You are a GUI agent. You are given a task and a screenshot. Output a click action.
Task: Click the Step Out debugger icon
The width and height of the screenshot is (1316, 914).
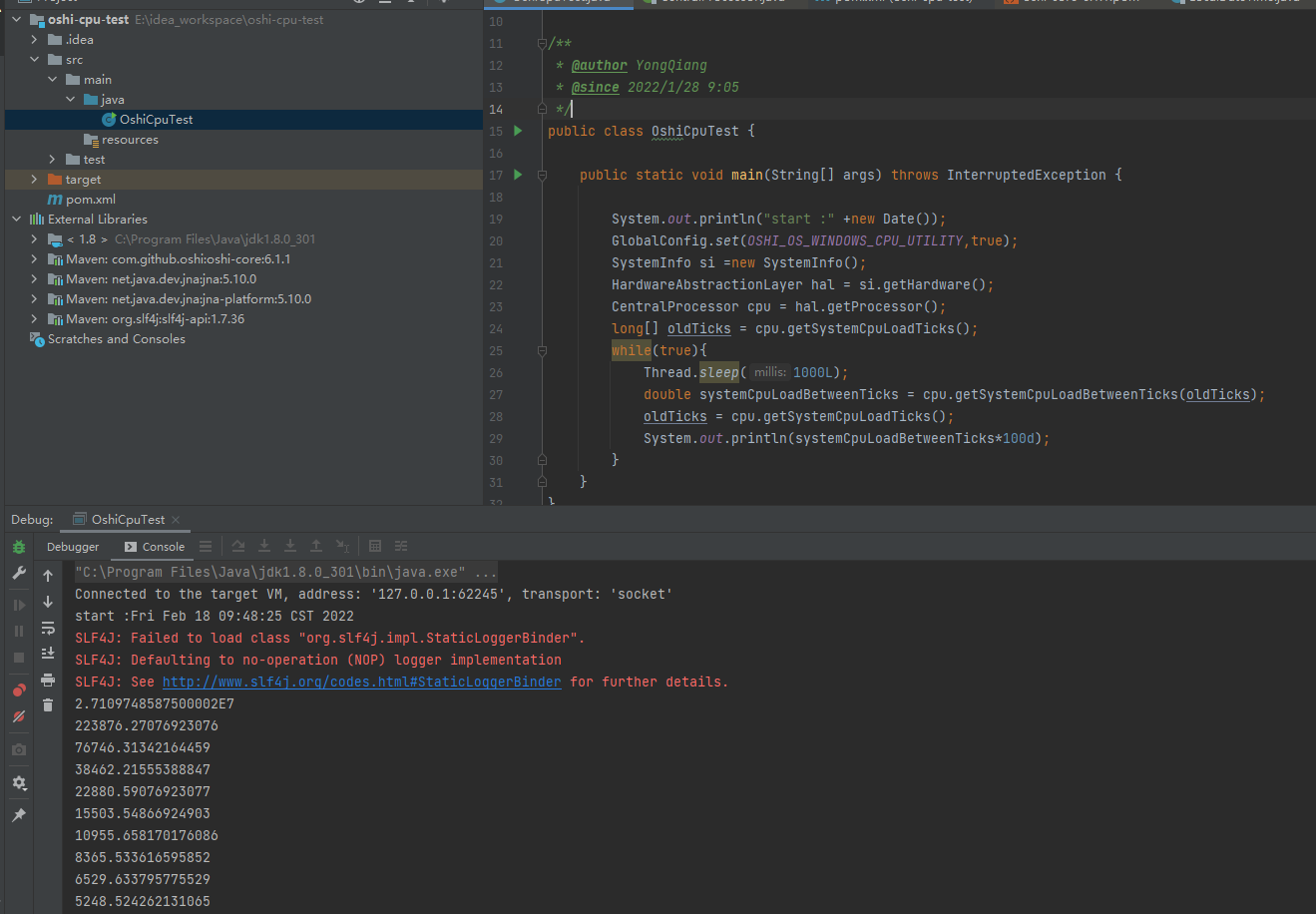316,546
